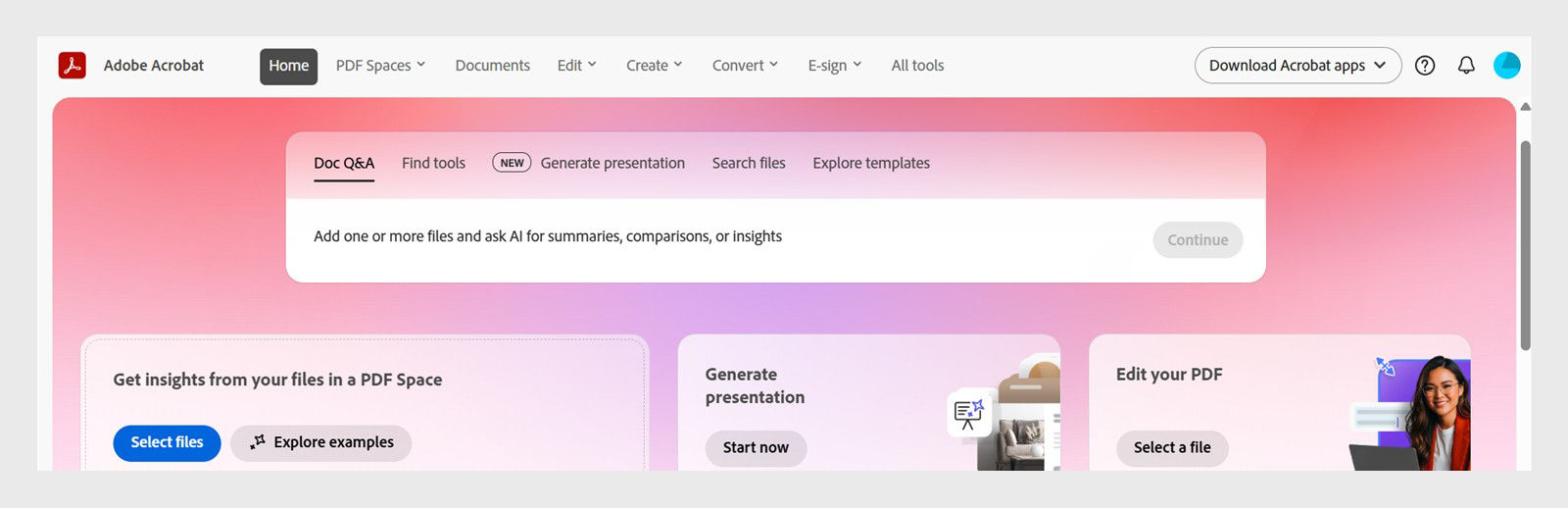Switch to the Generate presentation tab
This screenshot has width=1568, height=508.
[612, 164]
